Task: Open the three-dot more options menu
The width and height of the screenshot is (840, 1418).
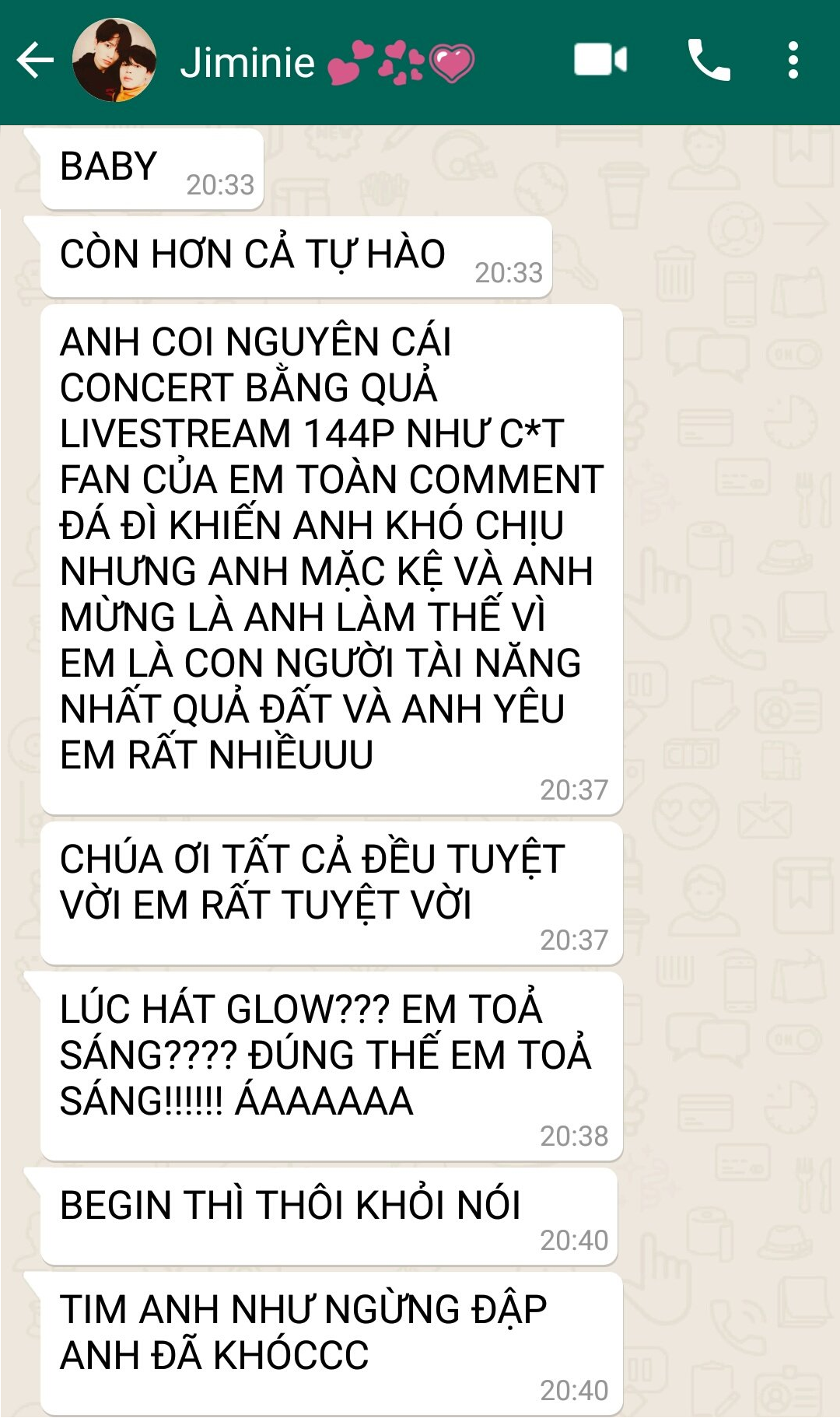Action: coord(793,60)
